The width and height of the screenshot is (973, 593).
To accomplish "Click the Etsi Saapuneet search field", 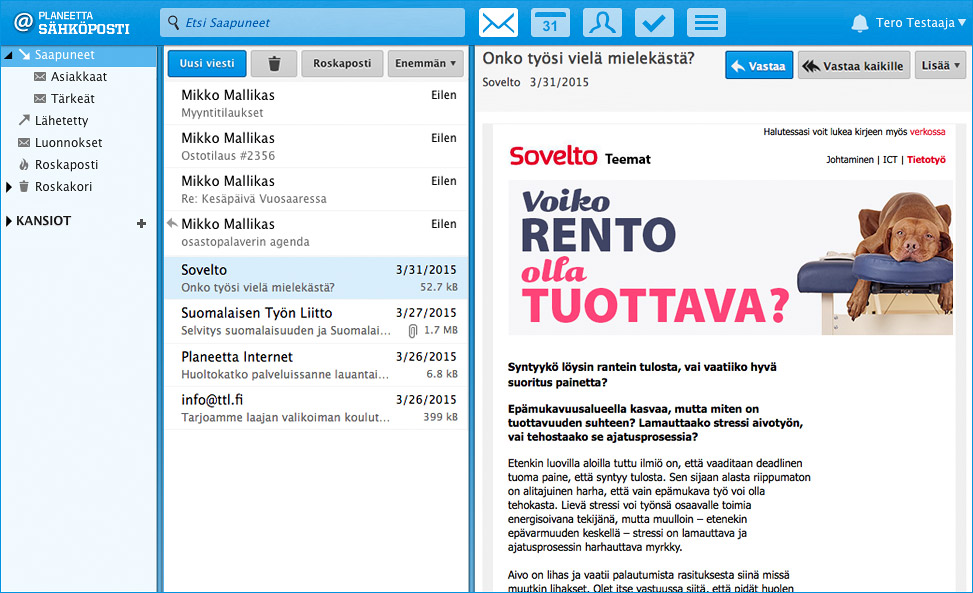I will click(x=313, y=23).
